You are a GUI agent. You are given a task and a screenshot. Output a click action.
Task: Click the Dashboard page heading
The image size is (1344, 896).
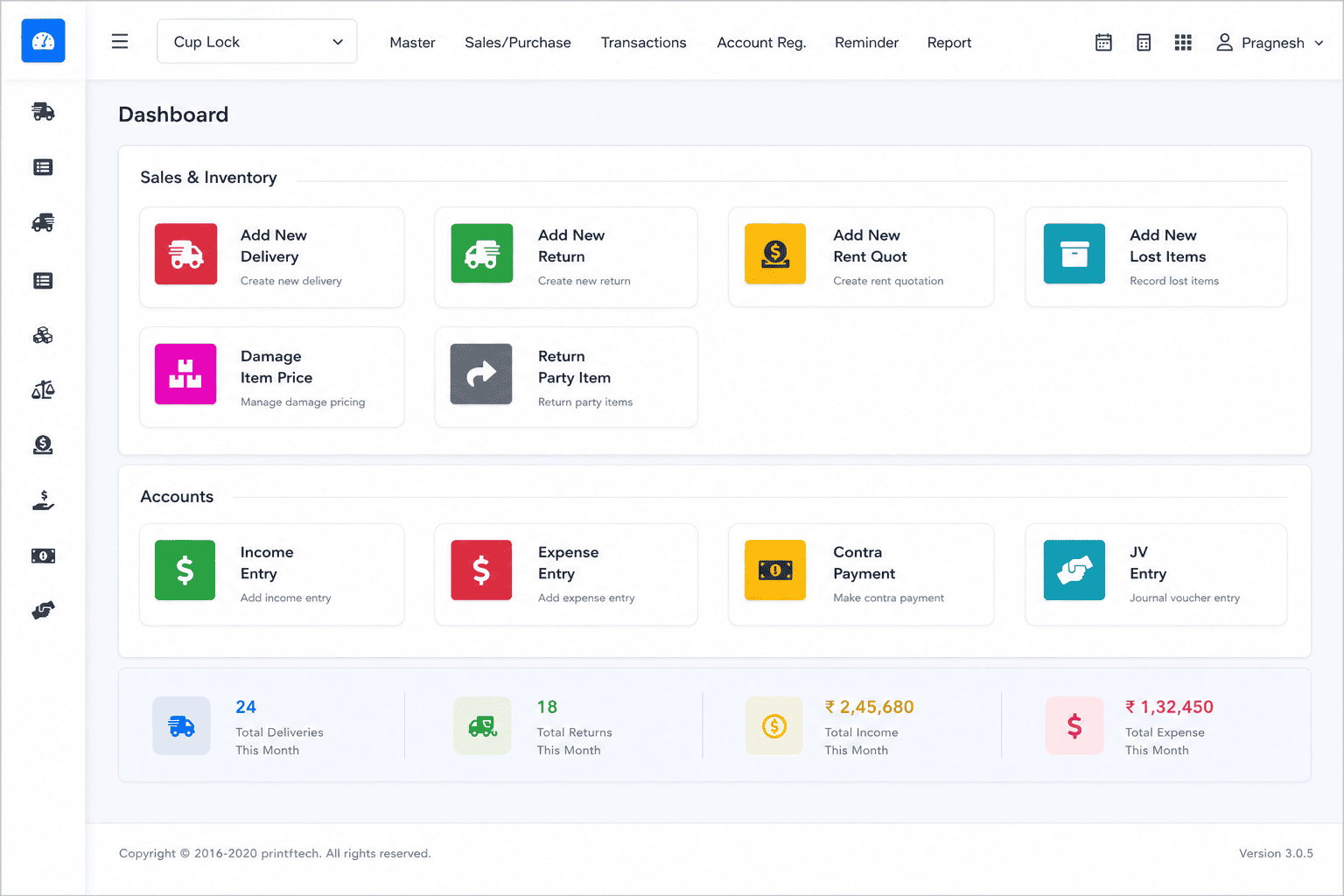click(173, 115)
